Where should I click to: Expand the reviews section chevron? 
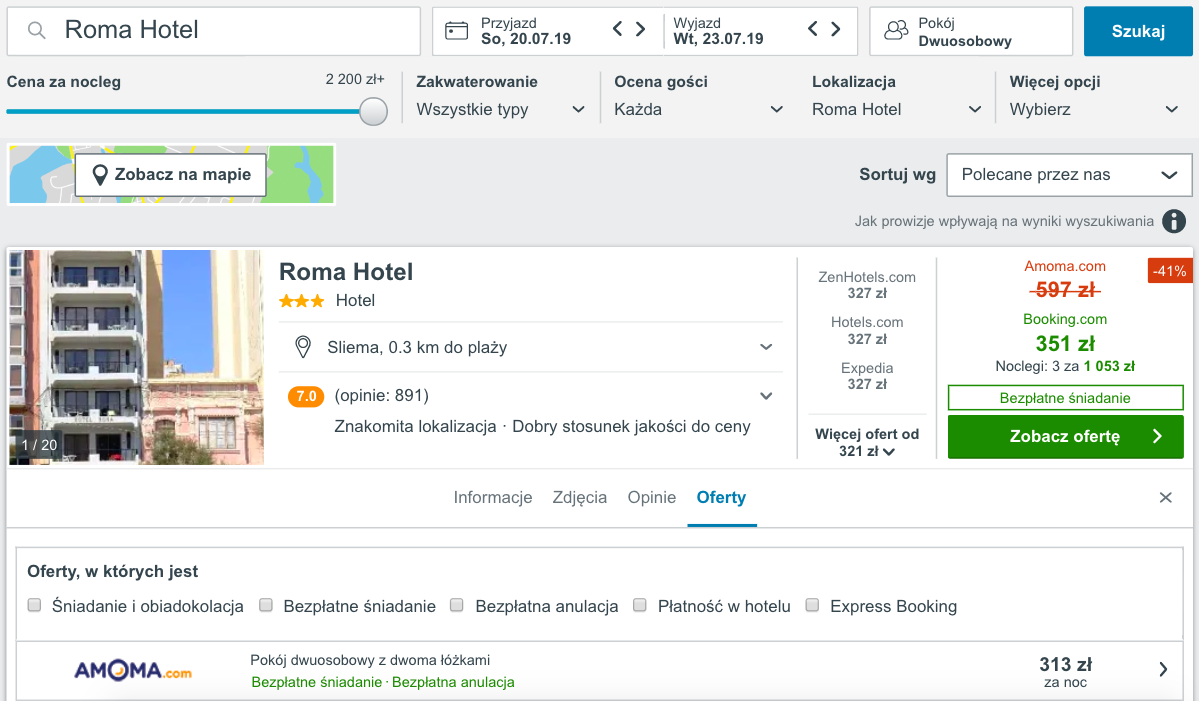(x=765, y=396)
